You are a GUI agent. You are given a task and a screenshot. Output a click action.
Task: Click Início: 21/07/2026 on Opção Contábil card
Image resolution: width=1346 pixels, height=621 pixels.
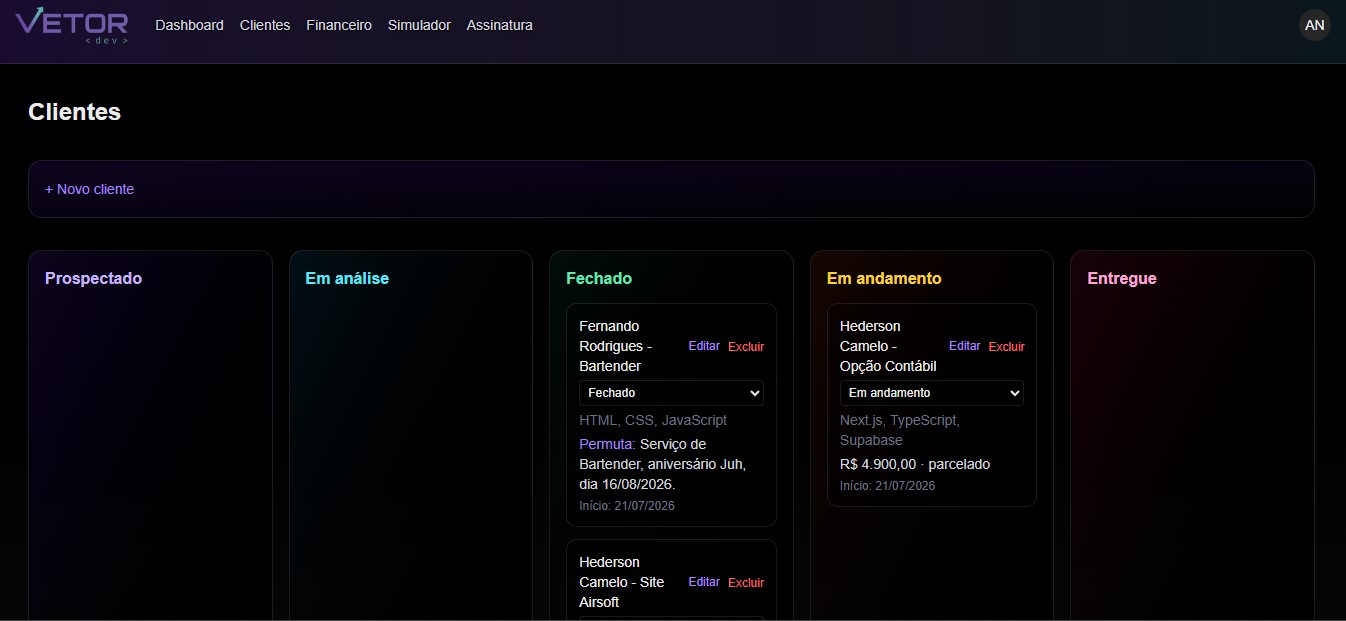tap(888, 486)
